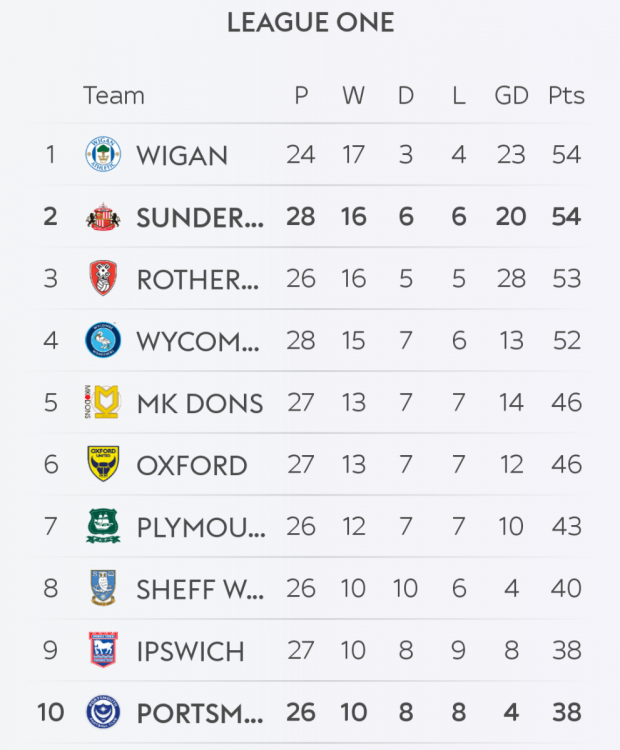Select the IPSWICH team name
The width and height of the screenshot is (620, 750).
[x=190, y=652]
